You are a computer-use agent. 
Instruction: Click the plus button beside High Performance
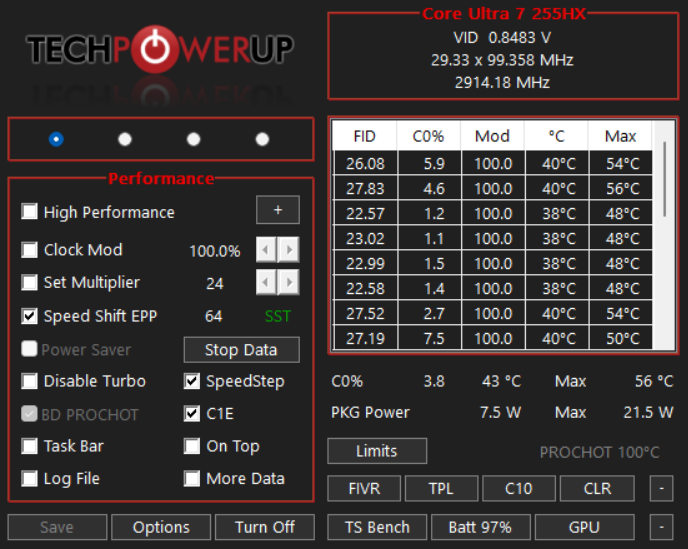click(277, 210)
